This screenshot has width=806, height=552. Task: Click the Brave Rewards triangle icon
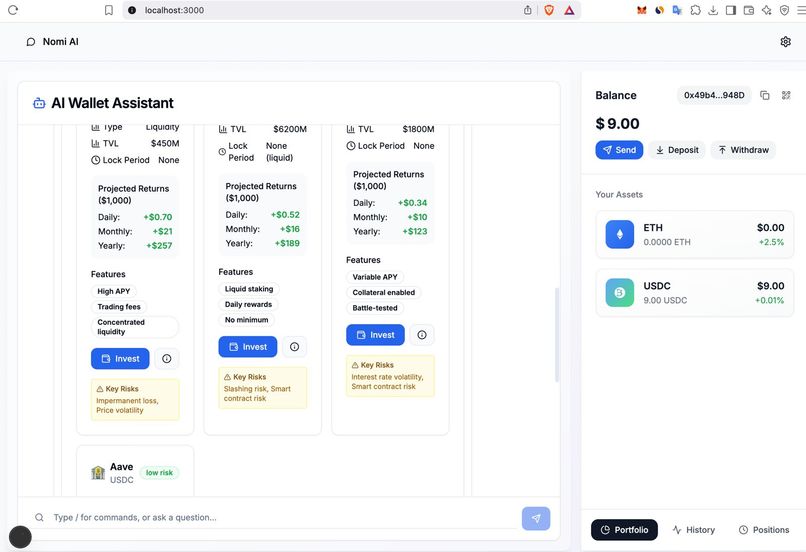tap(569, 10)
